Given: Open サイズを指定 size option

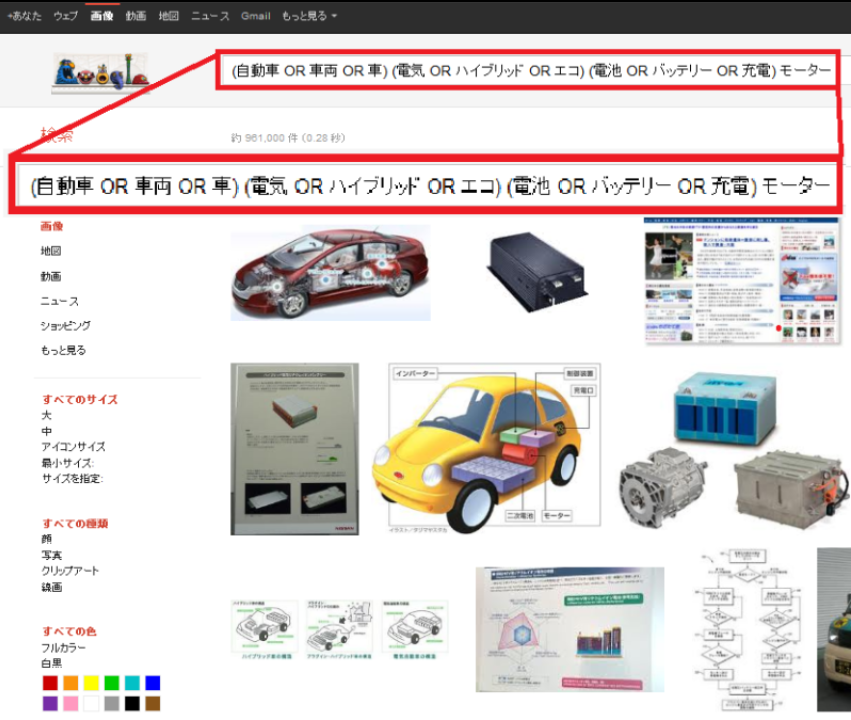Looking at the screenshot, I should tap(71, 479).
